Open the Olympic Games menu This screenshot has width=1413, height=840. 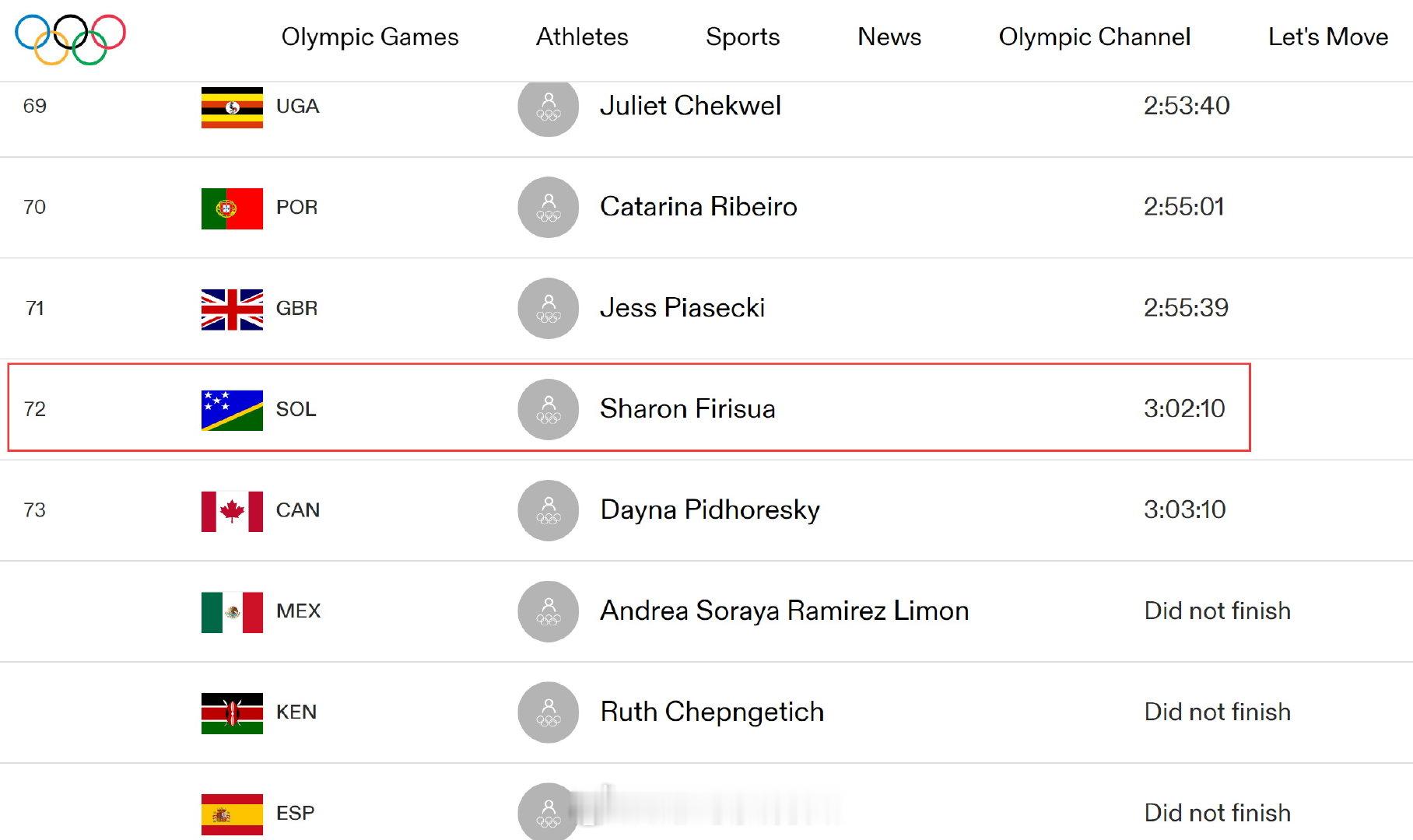pyautogui.click(x=370, y=37)
